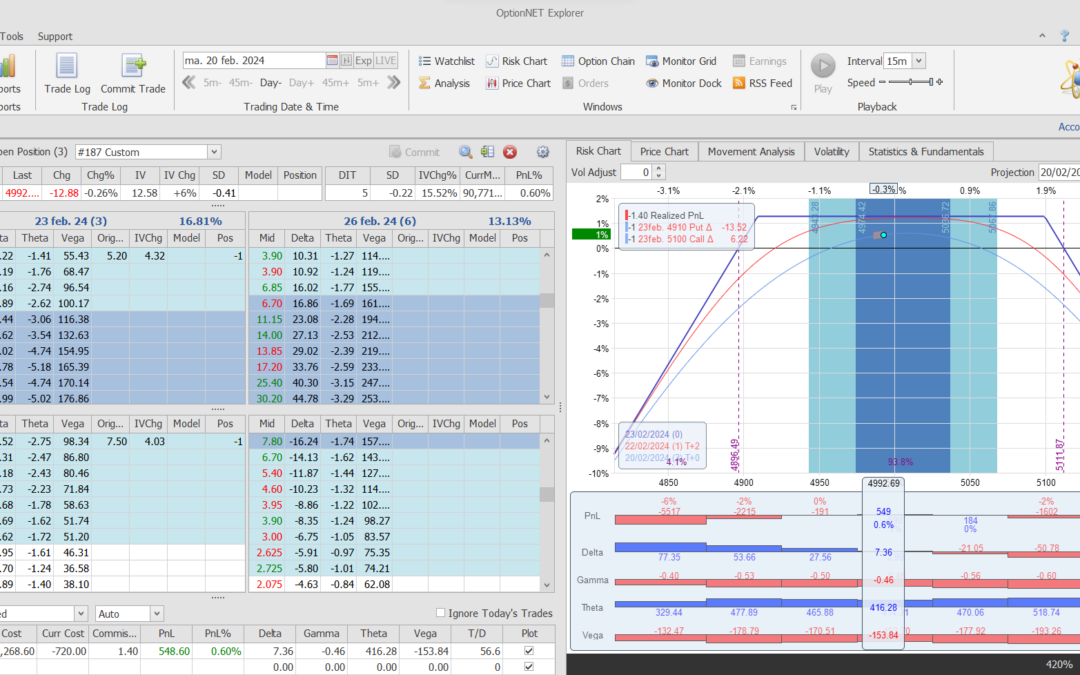Step back one day with Day- button

pyautogui.click(x=271, y=83)
